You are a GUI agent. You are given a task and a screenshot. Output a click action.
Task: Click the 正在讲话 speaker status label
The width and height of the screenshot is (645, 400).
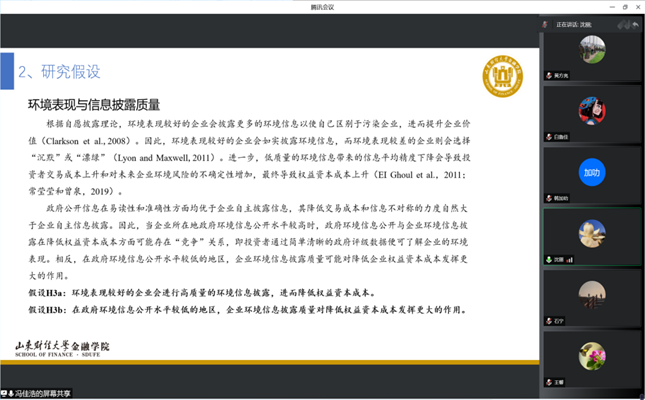(x=570, y=24)
